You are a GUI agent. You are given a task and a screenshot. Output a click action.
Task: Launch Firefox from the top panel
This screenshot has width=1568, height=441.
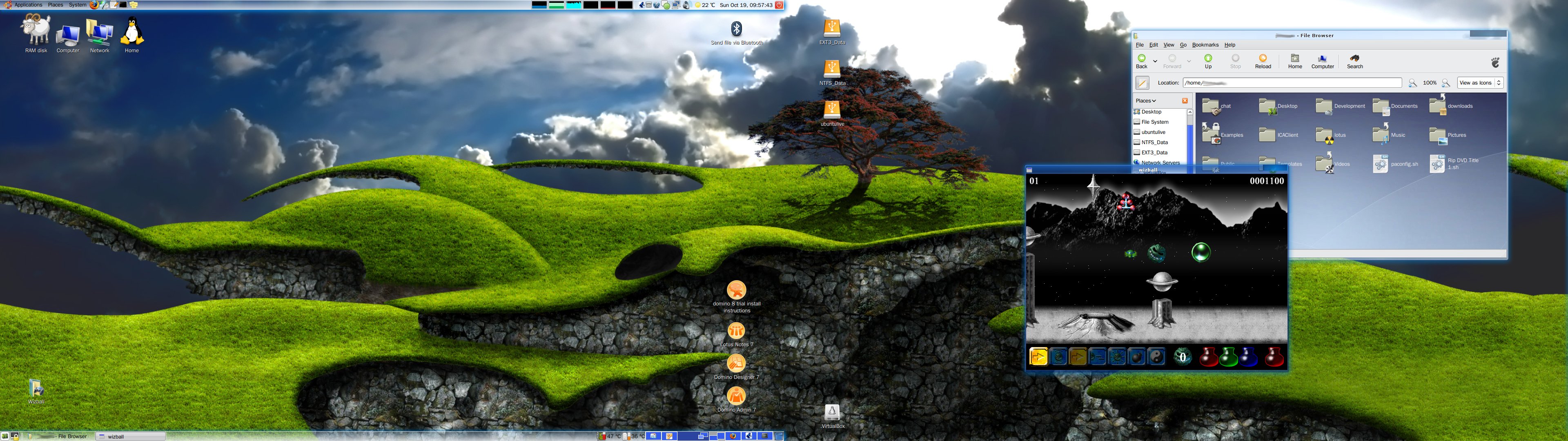click(x=94, y=5)
